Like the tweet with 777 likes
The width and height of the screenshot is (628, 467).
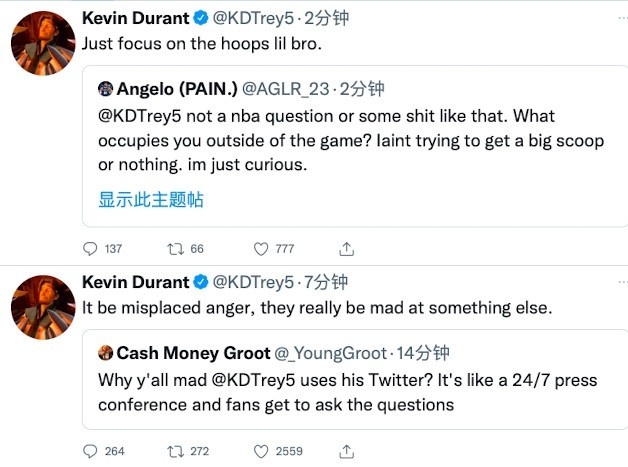pyautogui.click(x=262, y=248)
